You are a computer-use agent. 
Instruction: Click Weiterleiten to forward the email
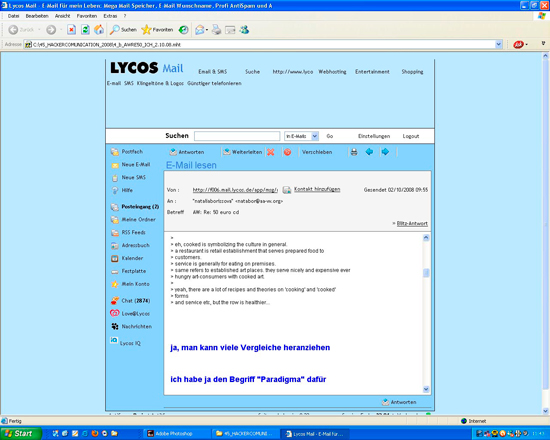pos(243,152)
